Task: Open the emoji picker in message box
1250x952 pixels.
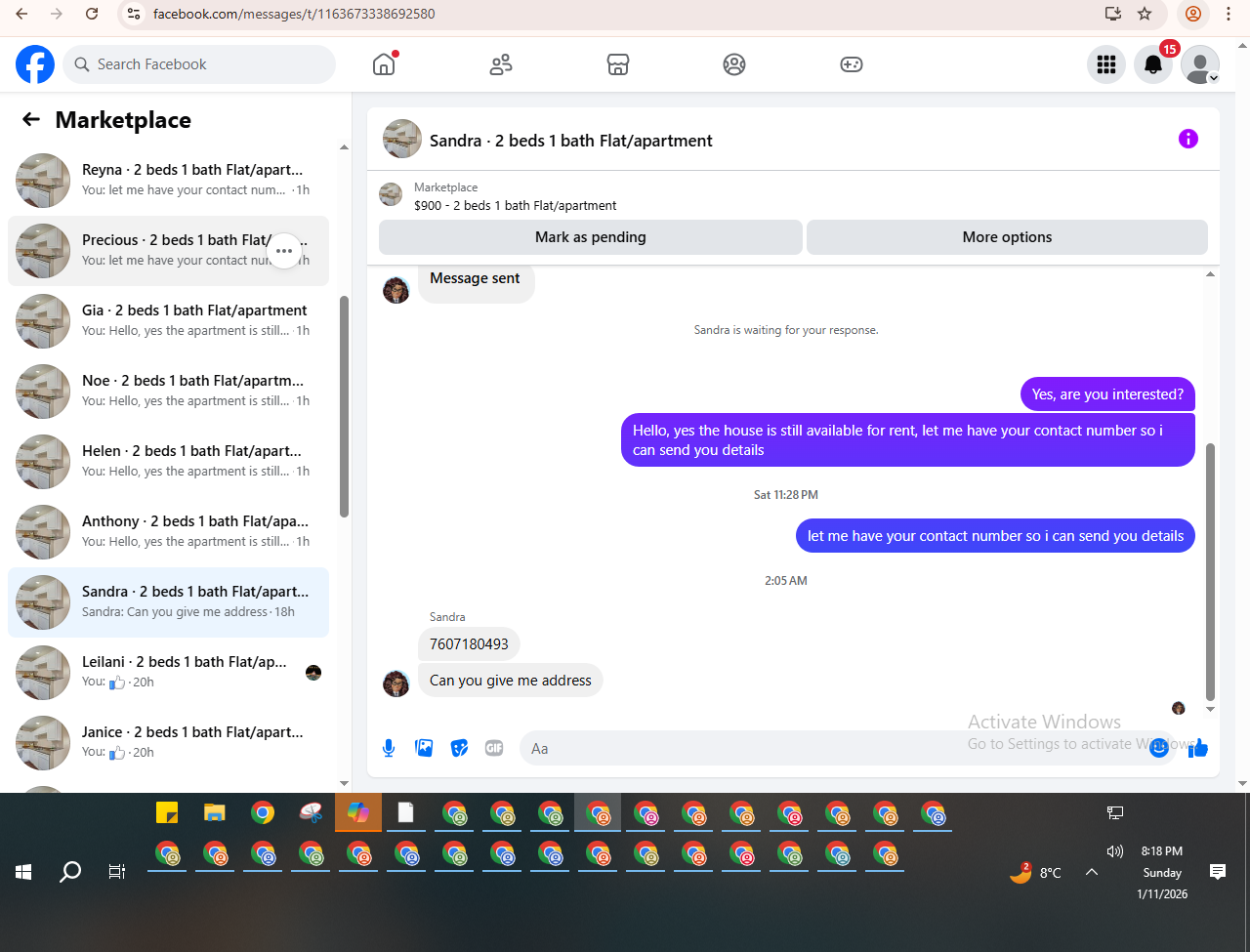Action: point(1159,748)
